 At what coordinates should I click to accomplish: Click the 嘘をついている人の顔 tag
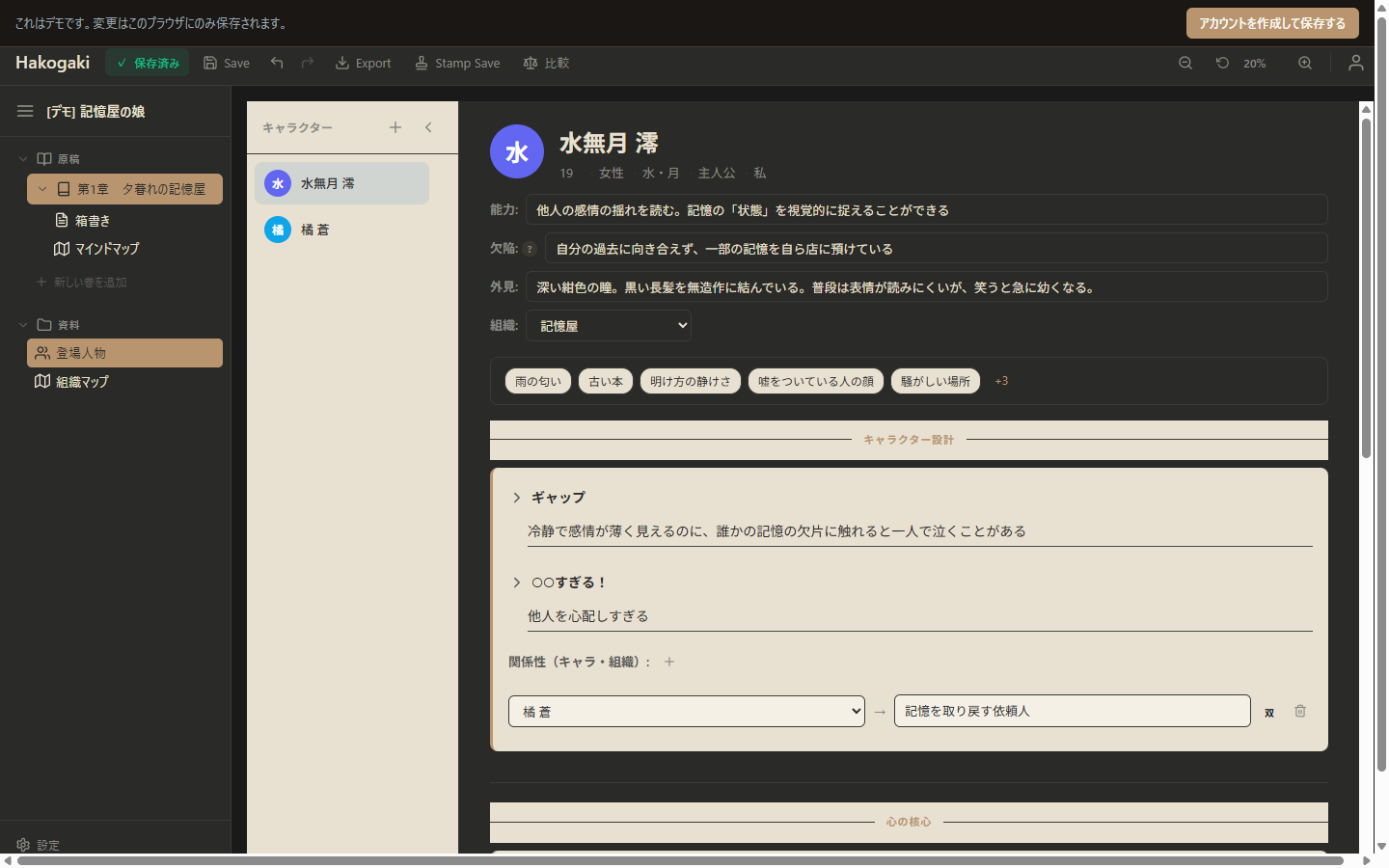pos(816,381)
